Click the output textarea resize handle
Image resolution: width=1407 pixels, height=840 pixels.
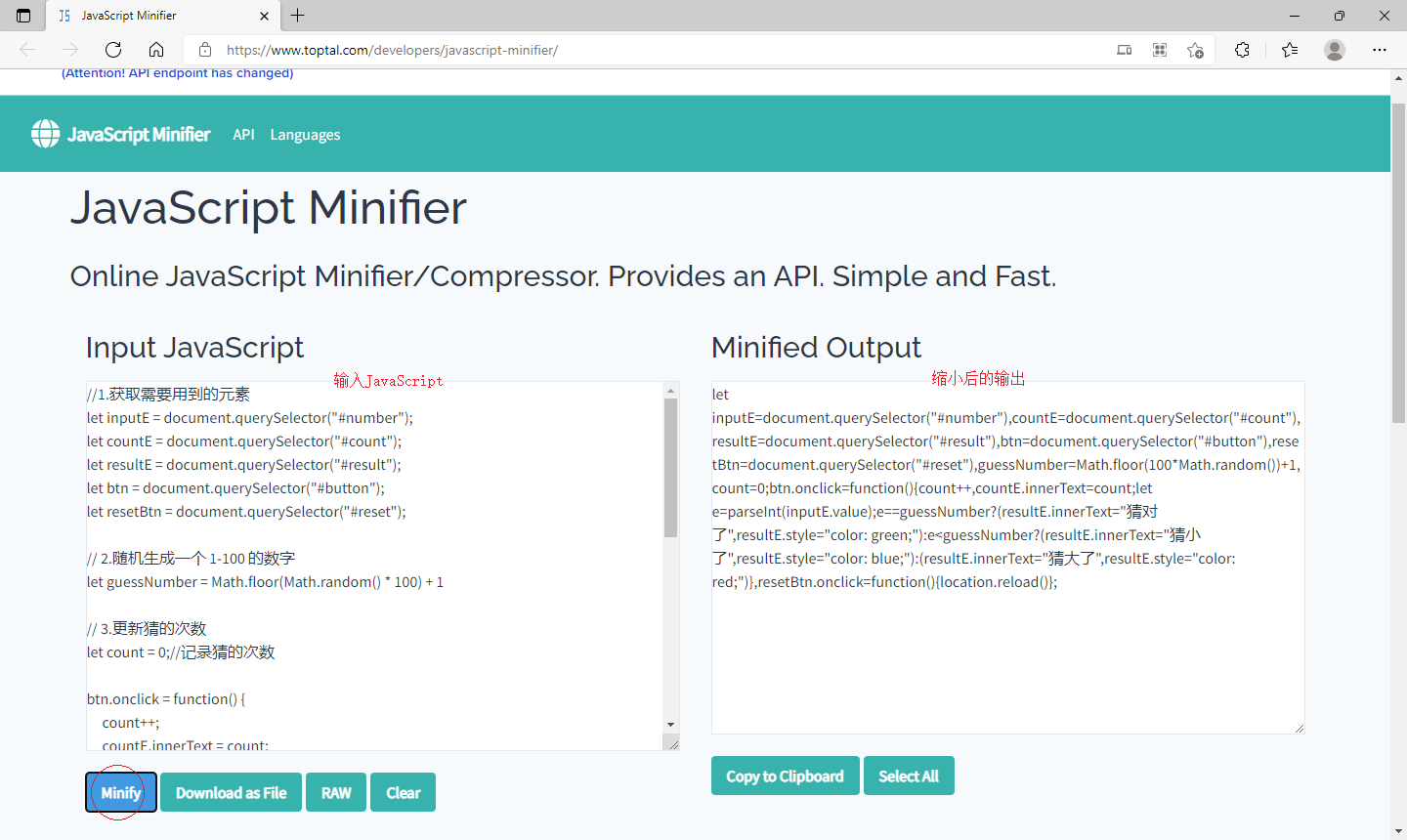click(1299, 727)
